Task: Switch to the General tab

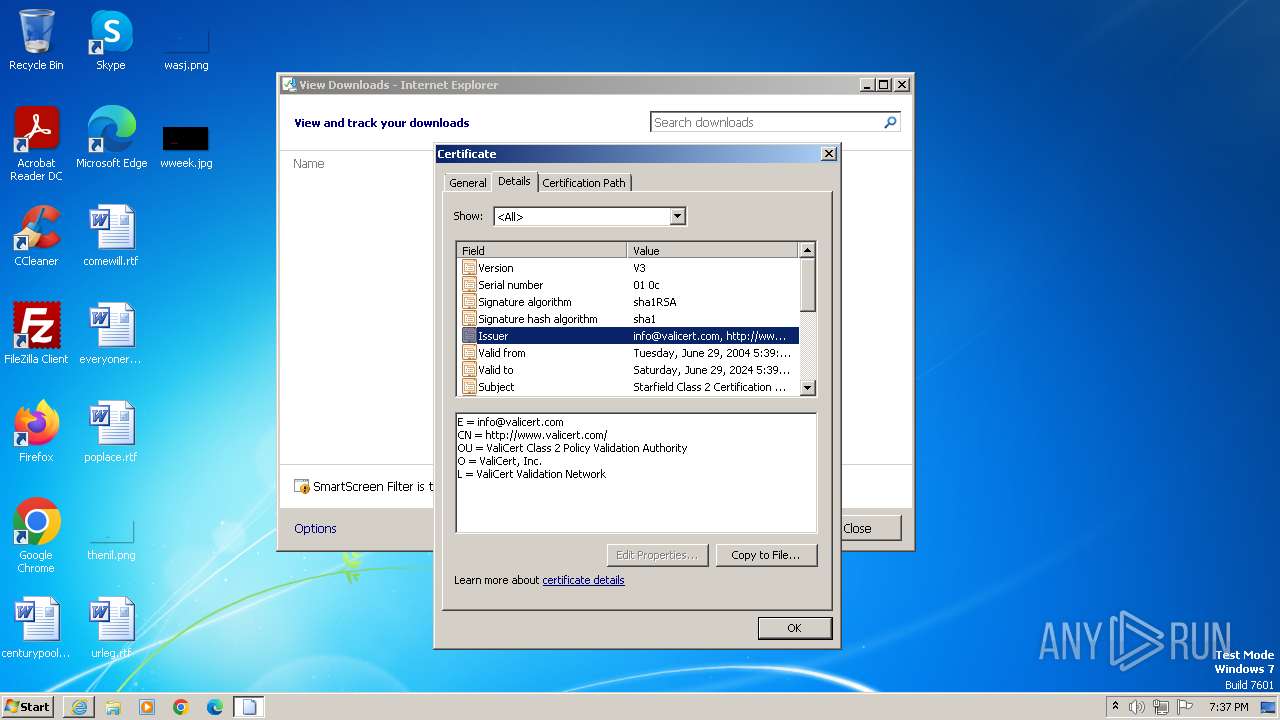Action: (x=467, y=183)
